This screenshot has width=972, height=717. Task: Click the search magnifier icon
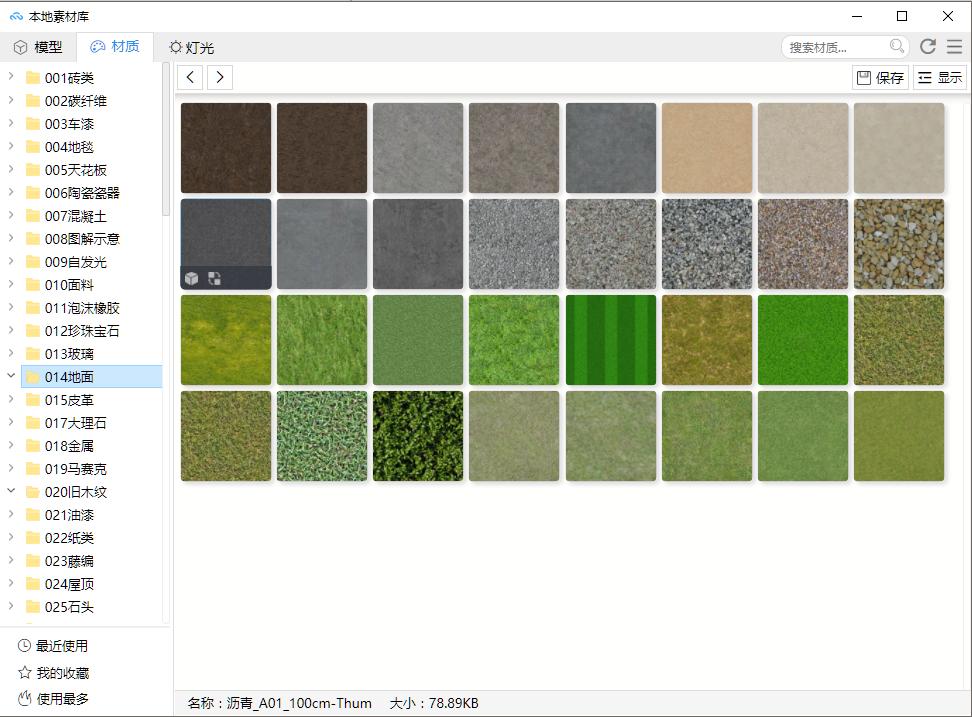898,46
